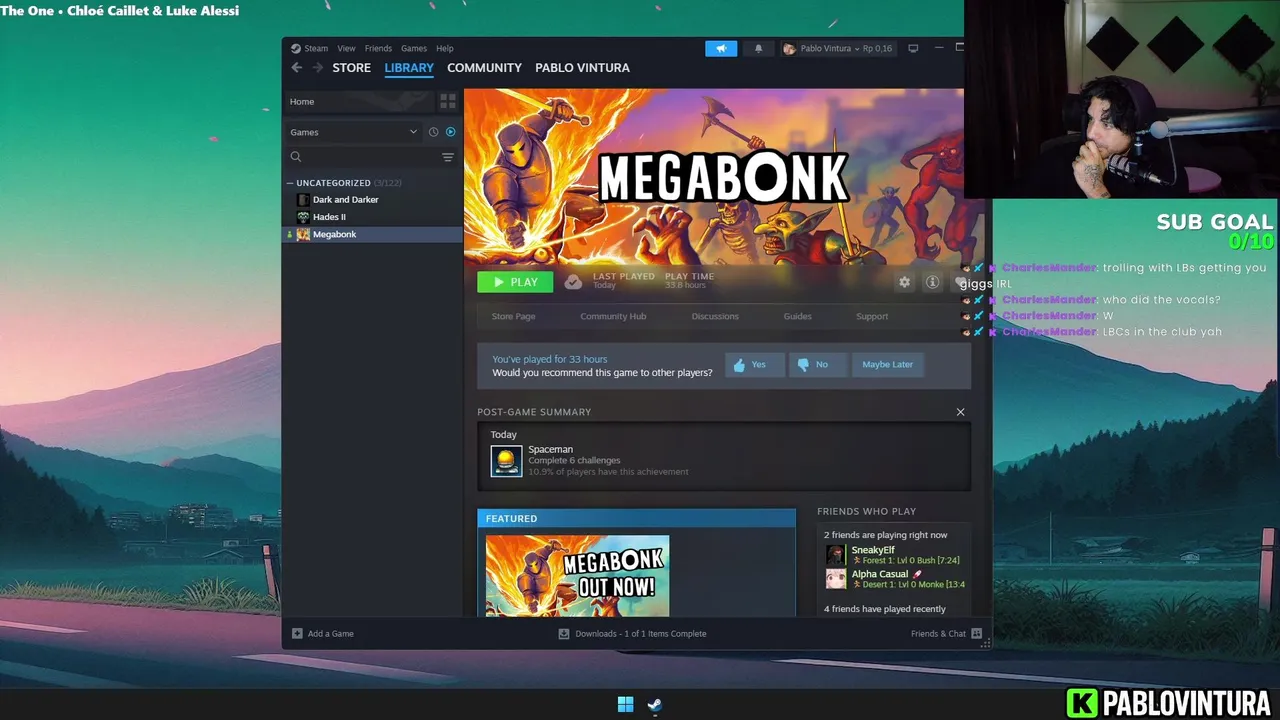Click the Hades II game icon

click(x=303, y=217)
